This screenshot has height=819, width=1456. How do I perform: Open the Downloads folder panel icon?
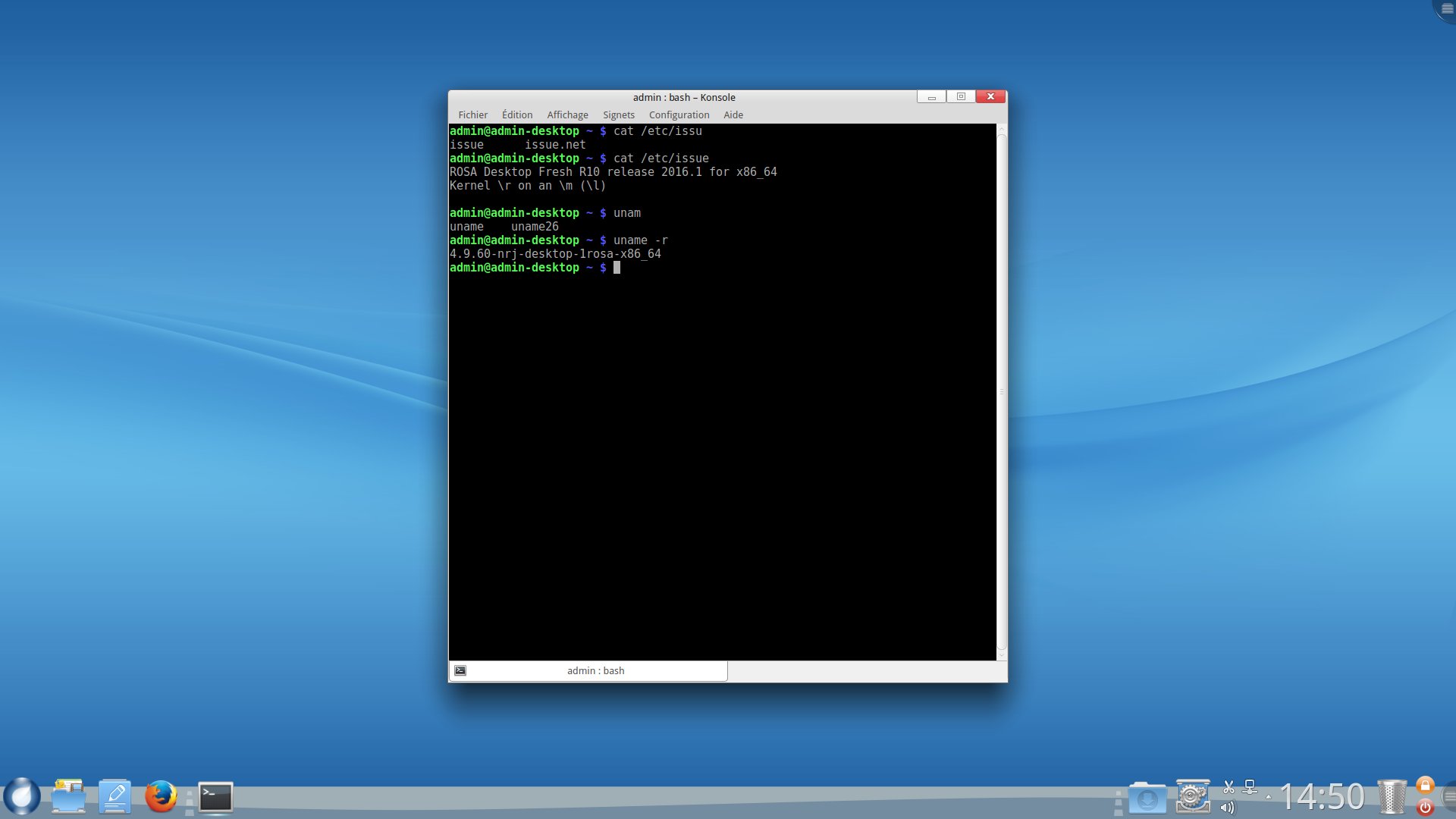click(1147, 798)
